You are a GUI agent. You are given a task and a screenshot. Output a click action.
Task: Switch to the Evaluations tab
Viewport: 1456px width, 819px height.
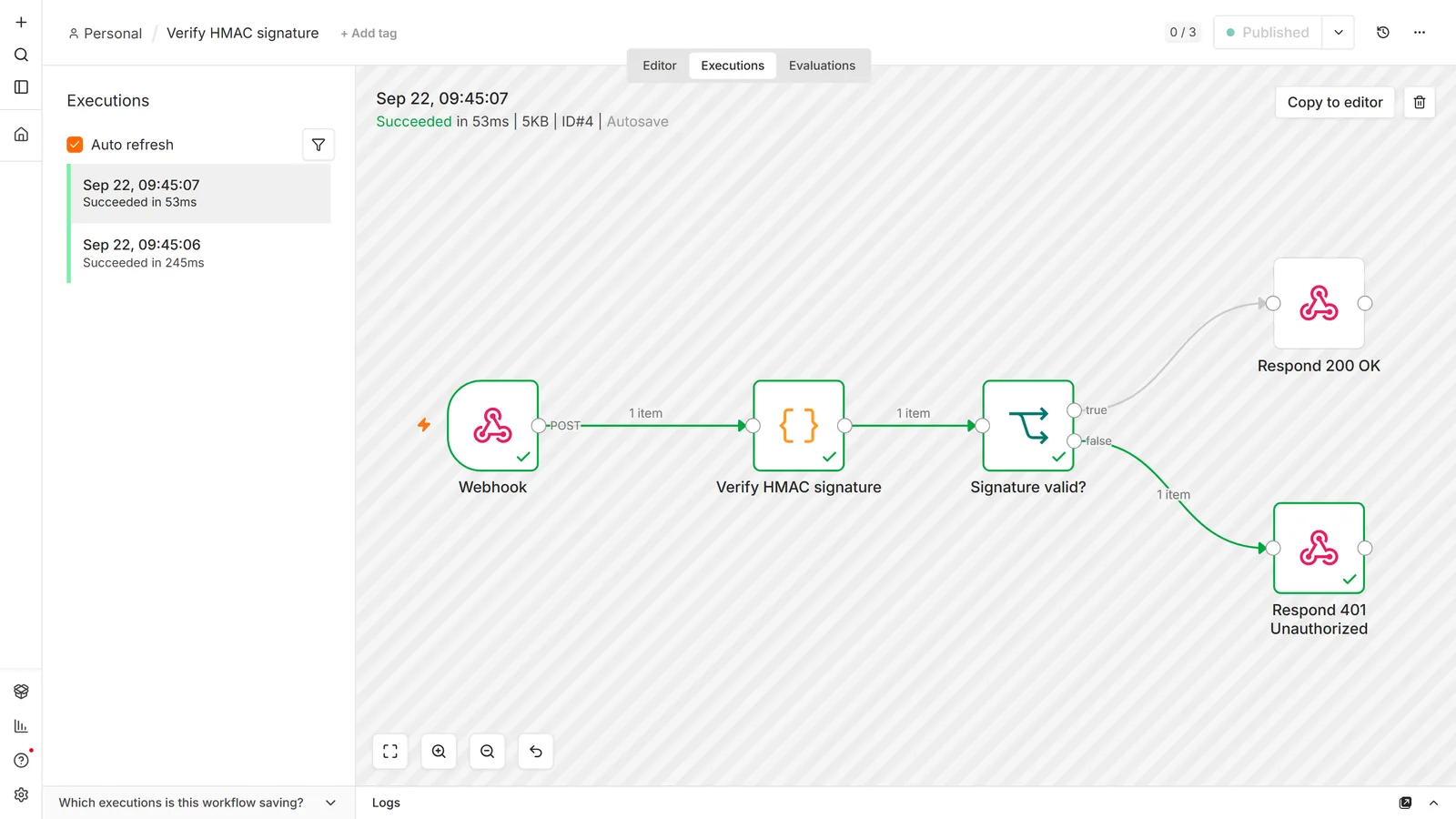pyautogui.click(x=822, y=66)
